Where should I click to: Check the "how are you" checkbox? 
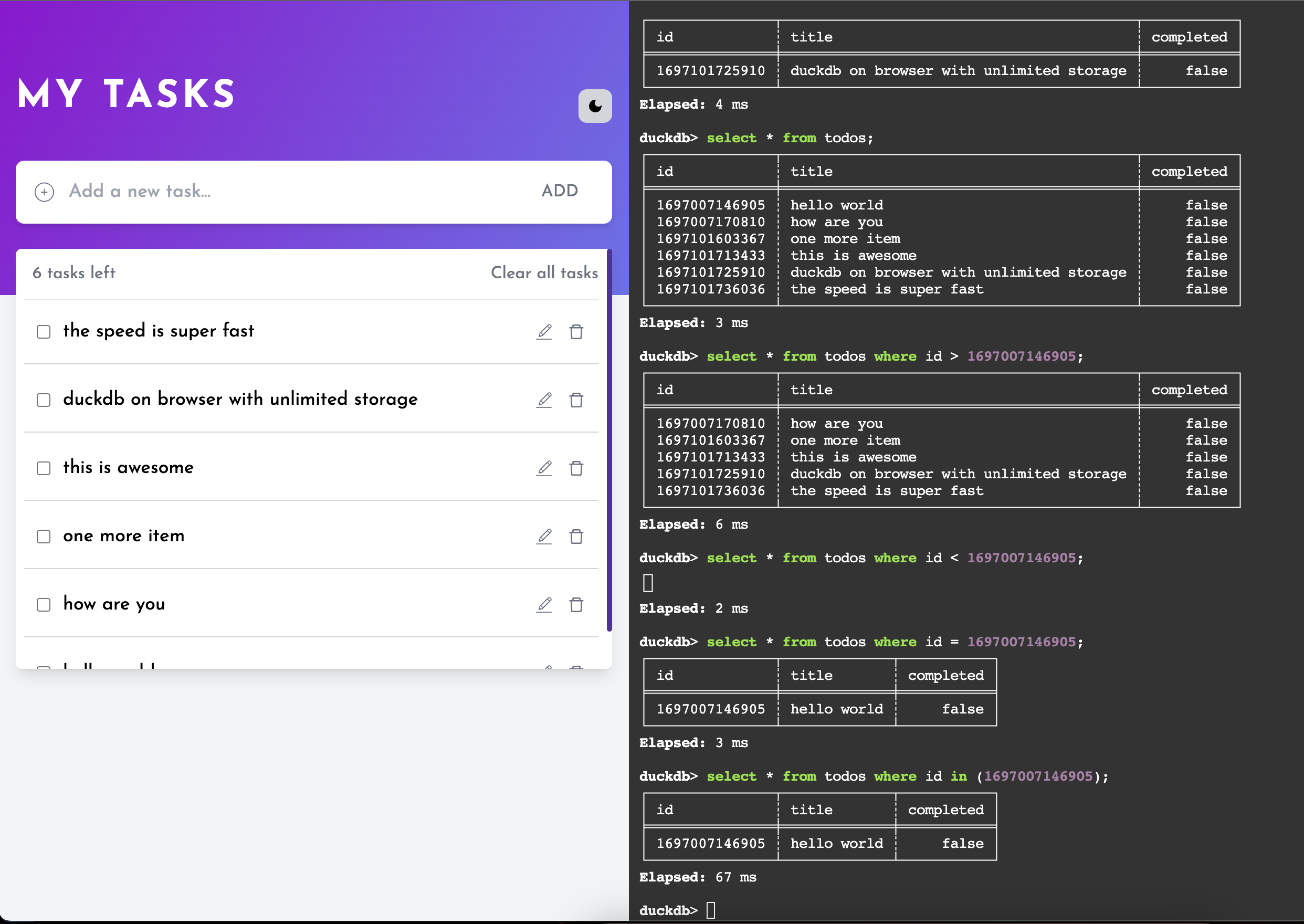44,604
